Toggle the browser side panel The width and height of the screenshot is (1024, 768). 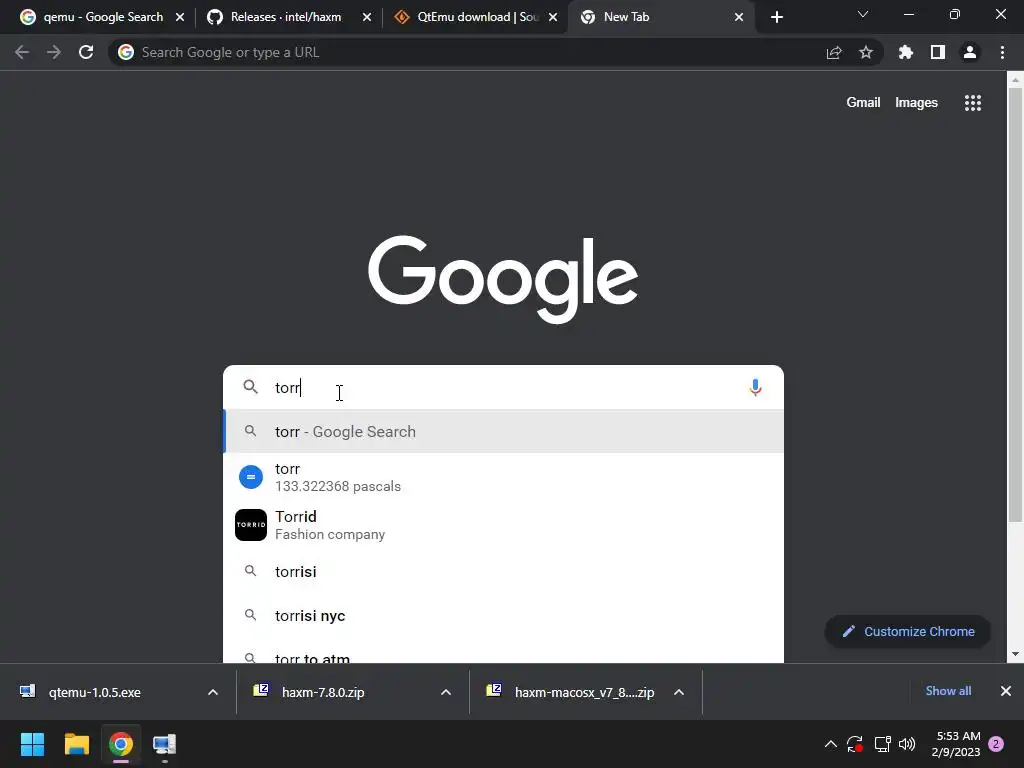[x=938, y=52]
